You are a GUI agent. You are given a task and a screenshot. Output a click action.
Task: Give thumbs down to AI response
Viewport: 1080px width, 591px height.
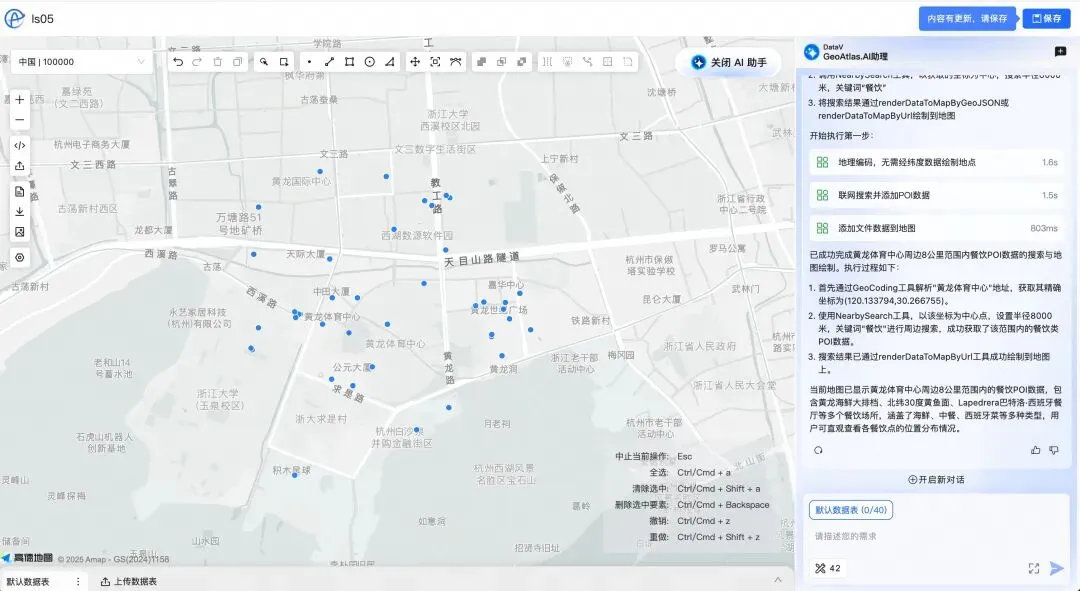click(1054, 450)
